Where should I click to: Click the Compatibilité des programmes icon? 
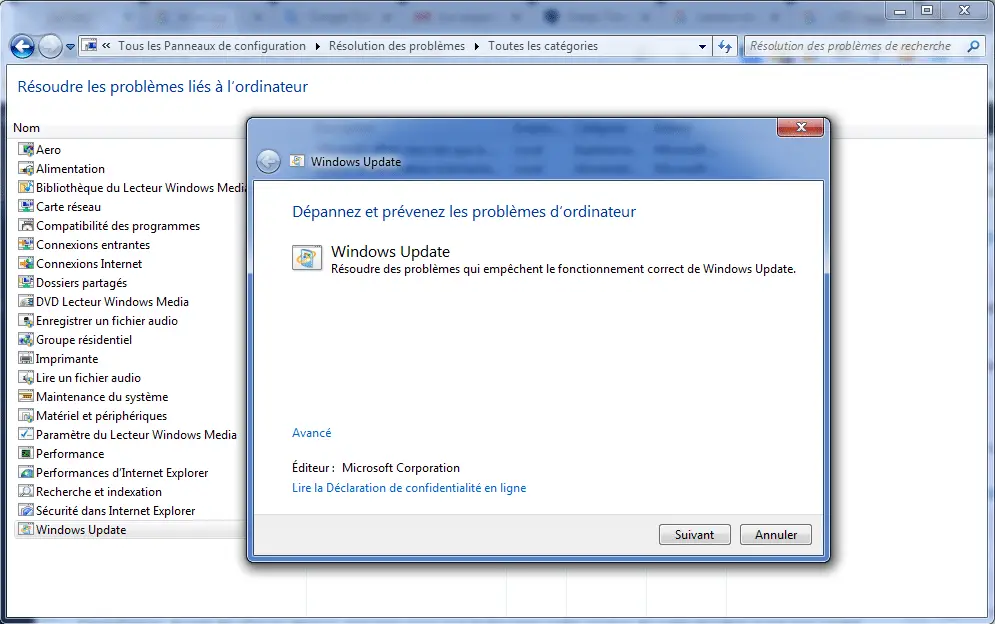point(26,226)
